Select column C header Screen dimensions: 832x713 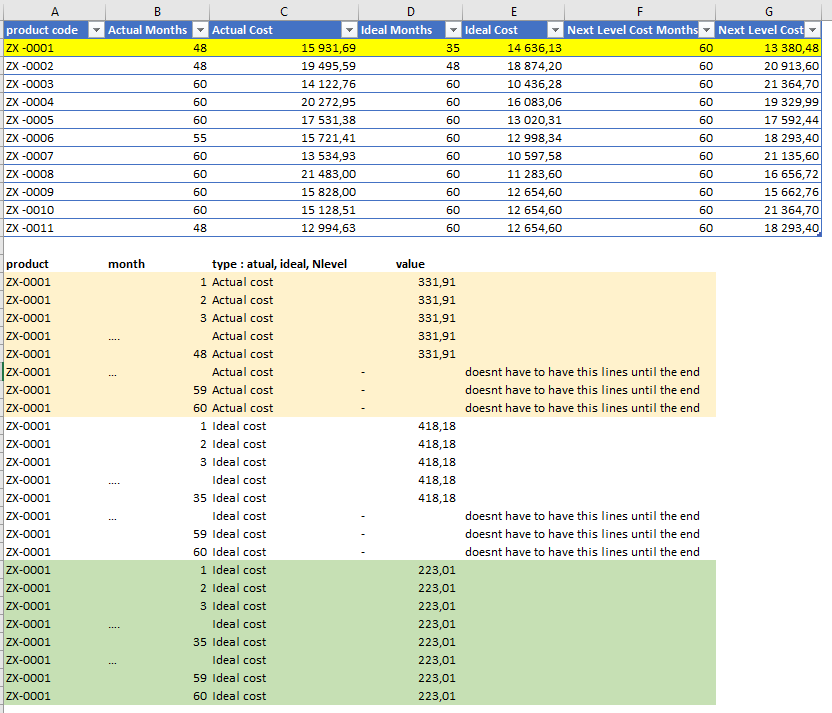284,11
